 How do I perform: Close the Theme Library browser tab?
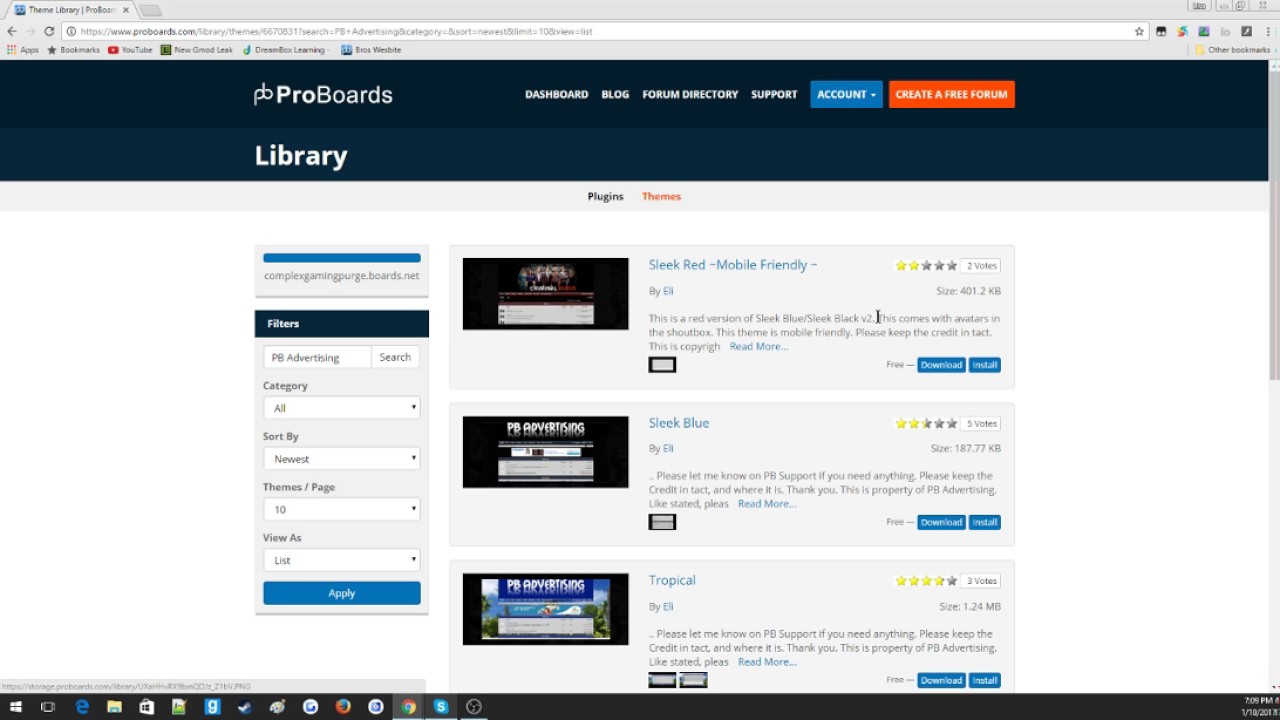click(126, 10)
